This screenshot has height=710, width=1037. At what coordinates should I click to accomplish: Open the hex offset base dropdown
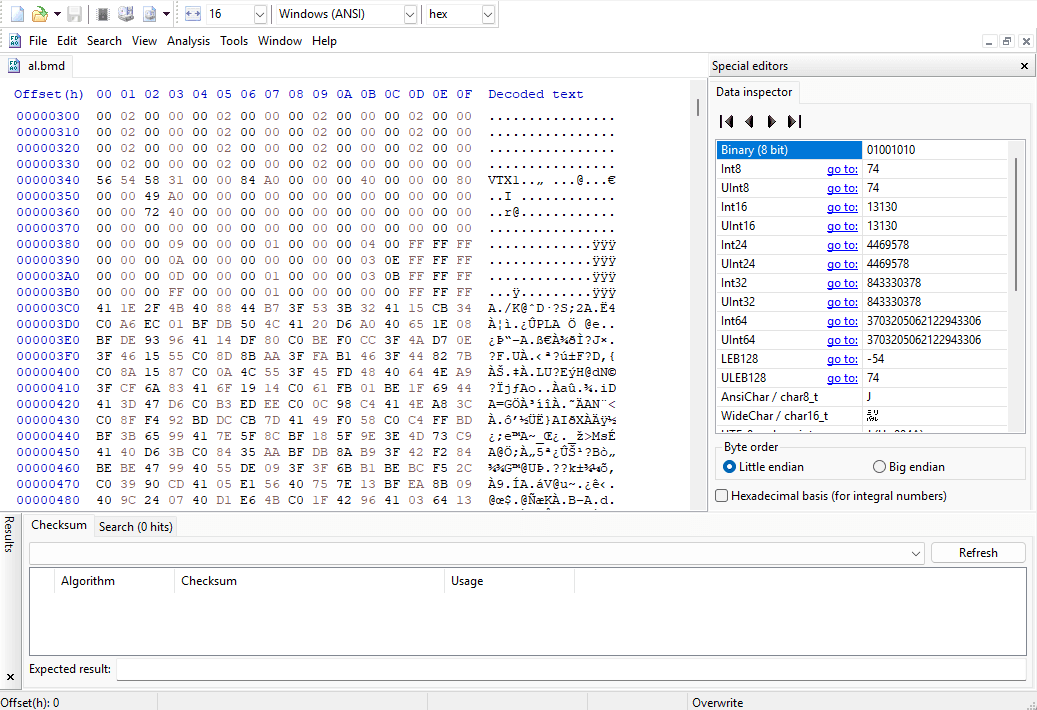[x=487, y=14]
